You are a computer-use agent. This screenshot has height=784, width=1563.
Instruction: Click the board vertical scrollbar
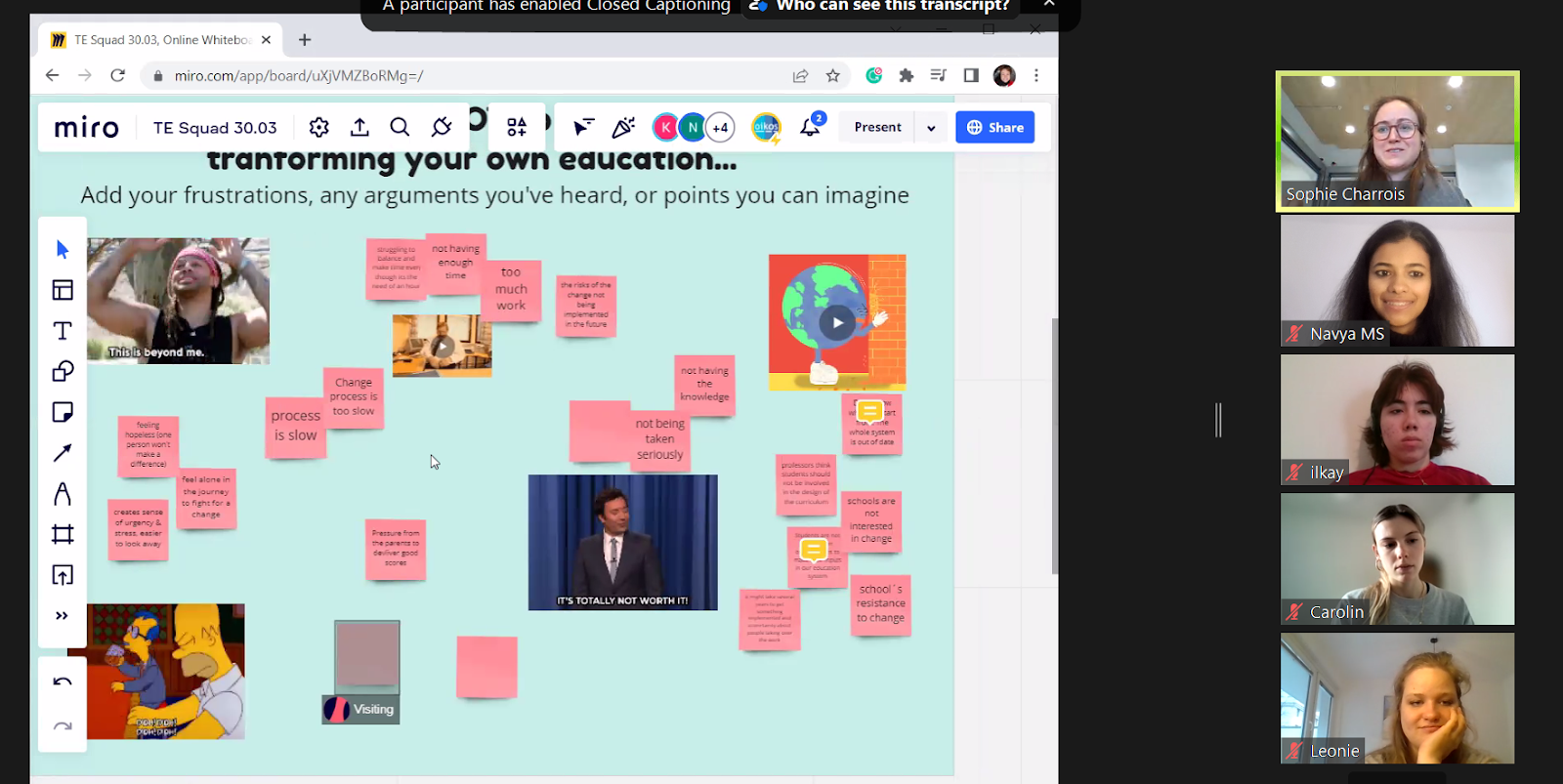1054,445
